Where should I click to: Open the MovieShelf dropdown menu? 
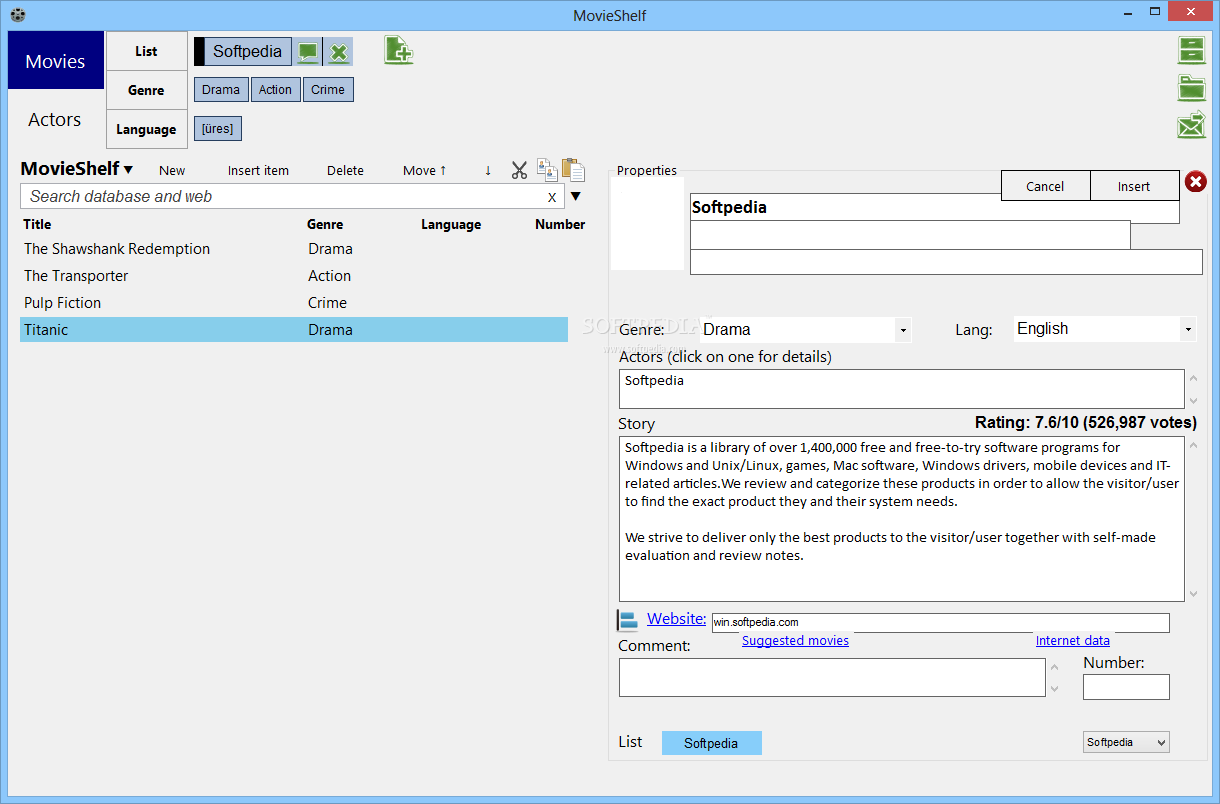[x=77, y=169]
